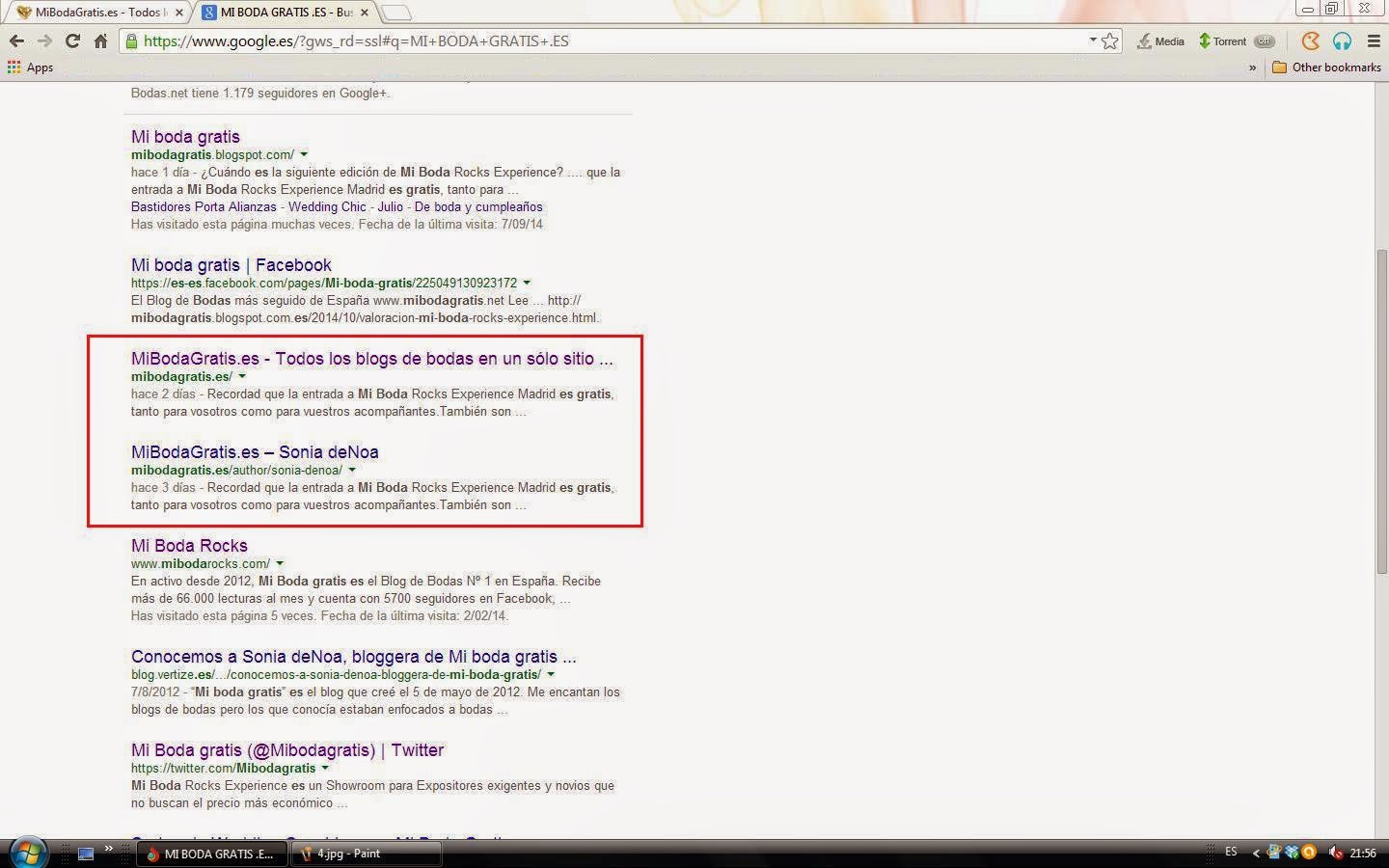Open the 'Julio' sitelink
The width and height of the screenshot is (1389, 868).
(390, 207)
